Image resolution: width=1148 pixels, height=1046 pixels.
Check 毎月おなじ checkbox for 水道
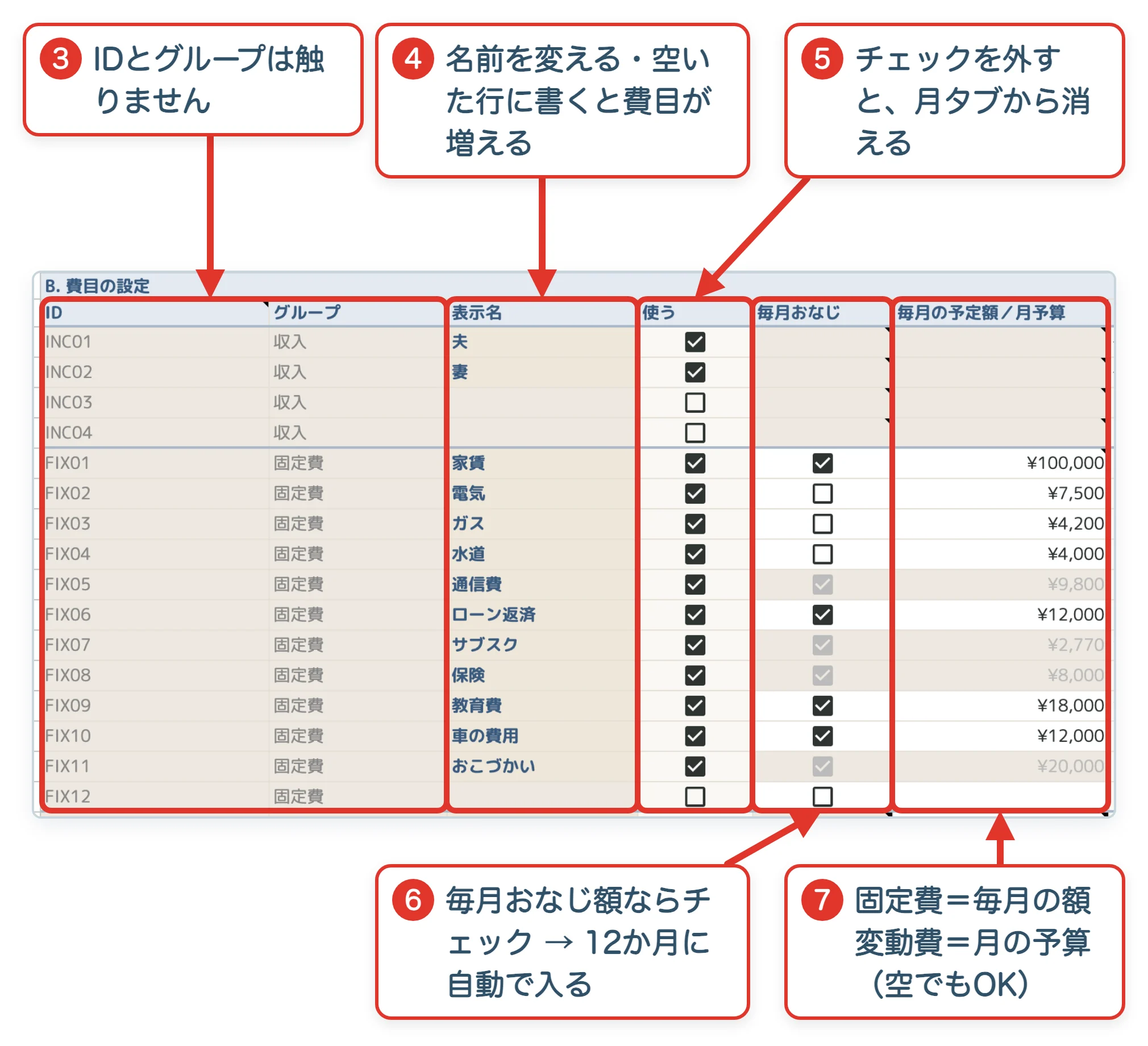822,554
